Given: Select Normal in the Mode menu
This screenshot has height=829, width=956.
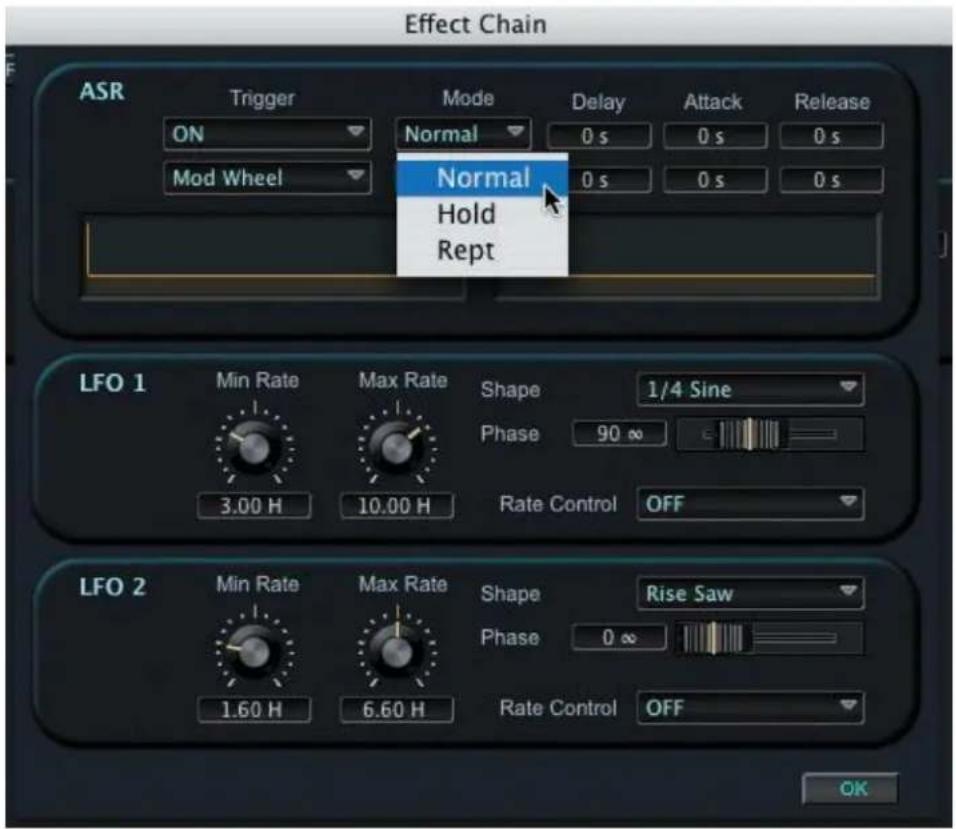Looking at the screenshot, I should click(x=482, y=178).
